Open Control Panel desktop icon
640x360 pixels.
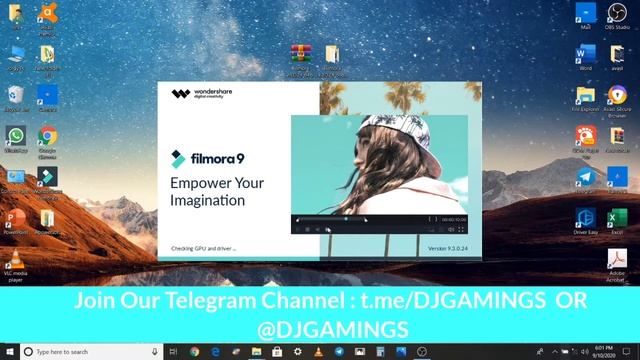click(16, 181)
